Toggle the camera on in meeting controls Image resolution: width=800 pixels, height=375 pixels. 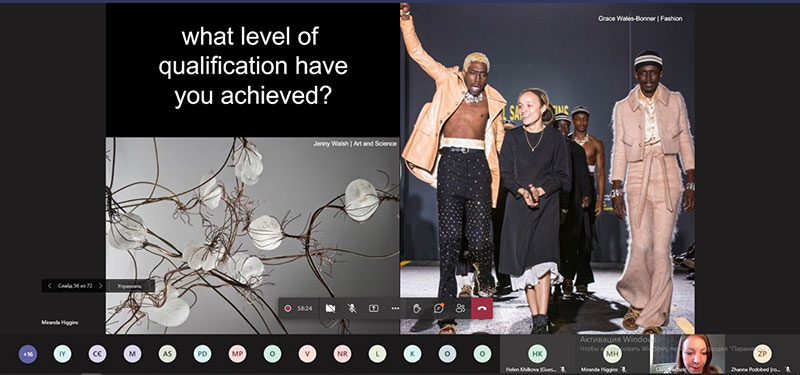[331, 308]
